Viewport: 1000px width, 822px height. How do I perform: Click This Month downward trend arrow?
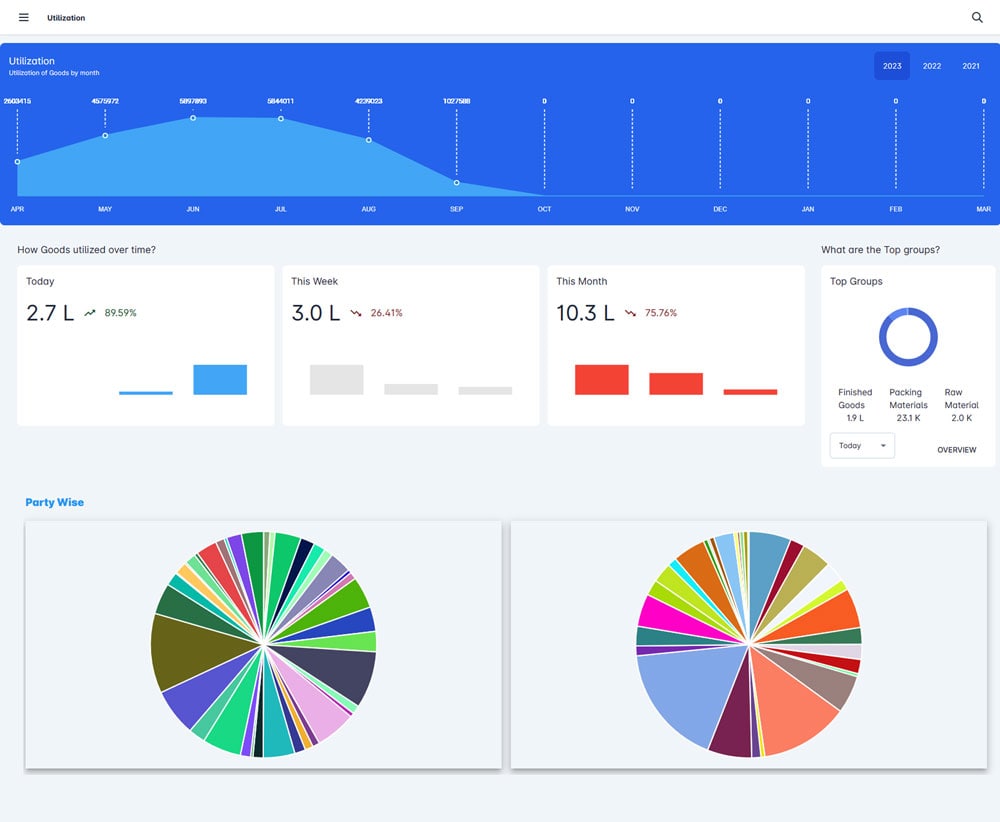(x=630, y=313)
